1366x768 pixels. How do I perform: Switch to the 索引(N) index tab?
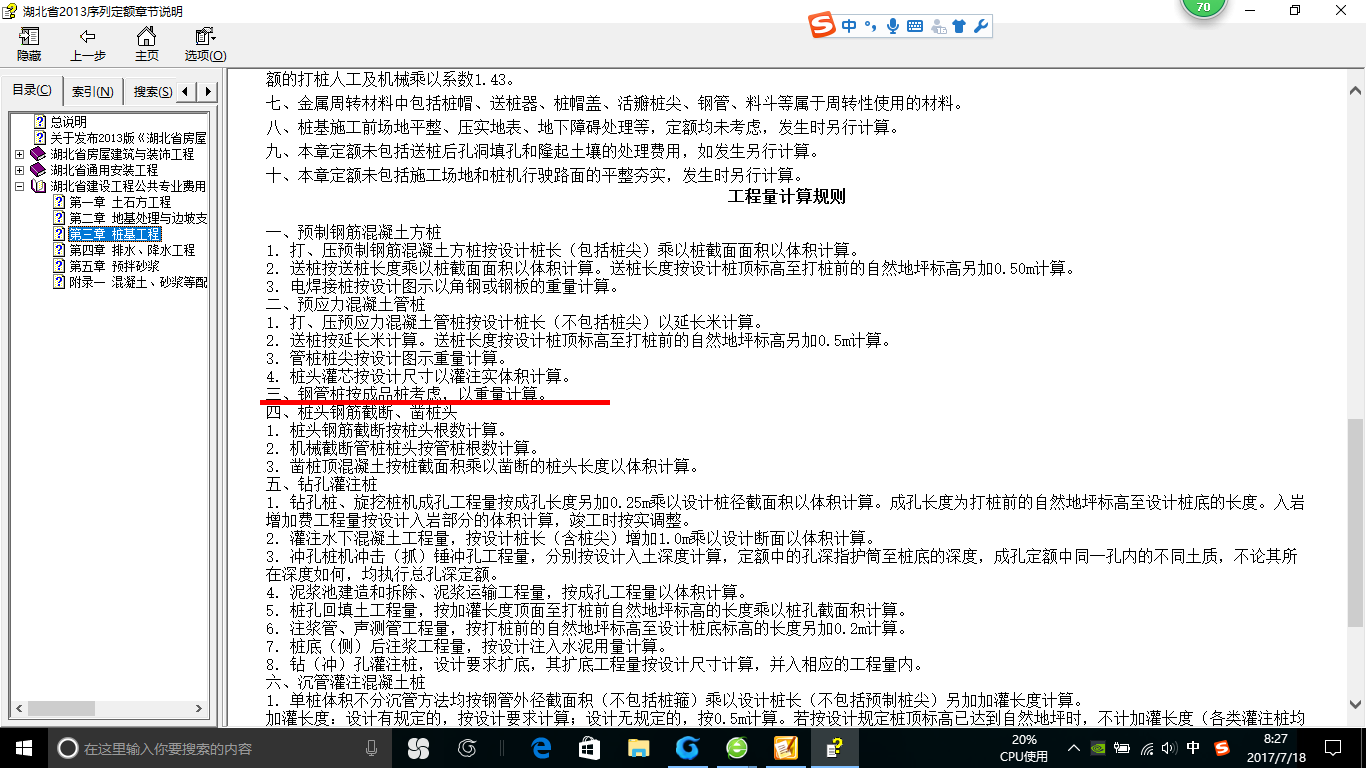[92, 92]
